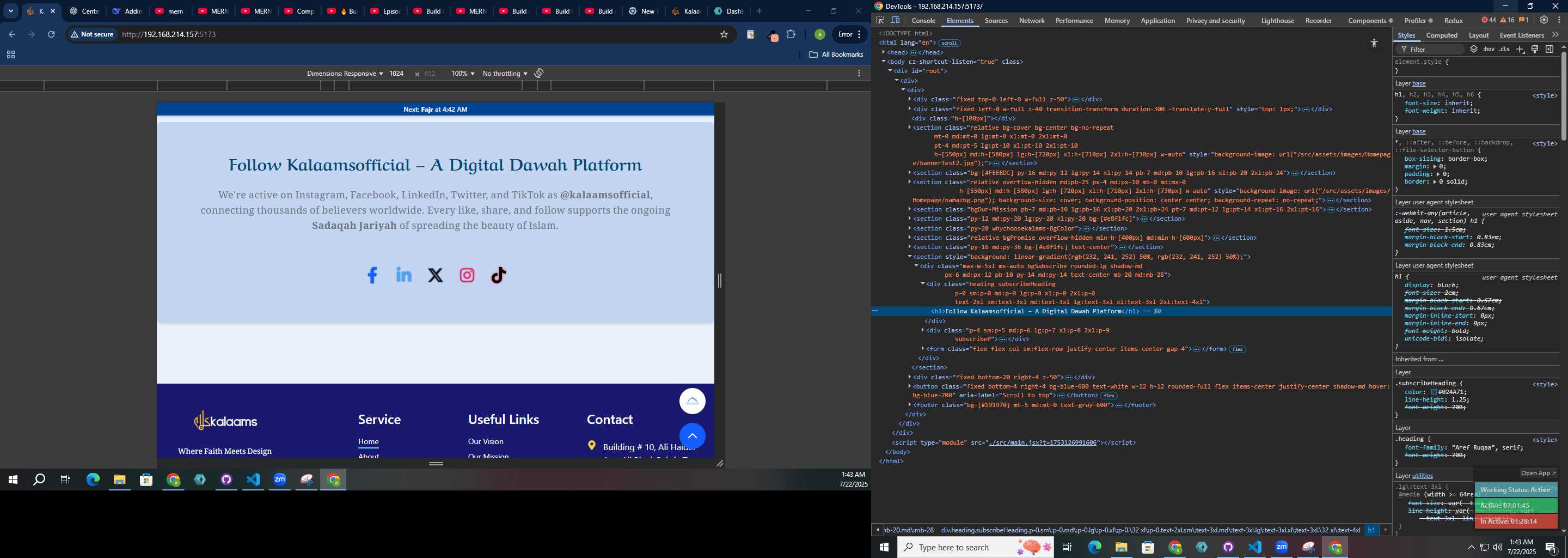The width and height of the screenshot is (1568, 558).
Task: Click the Home link in footer Service
Action: (368, 441)
